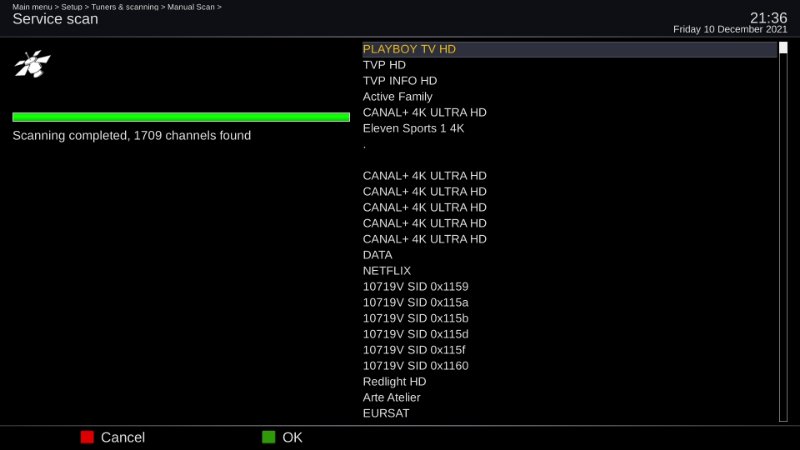Select service 10719V SID 0x1159
Screen dimensions: 800x450
coord(569,286)
